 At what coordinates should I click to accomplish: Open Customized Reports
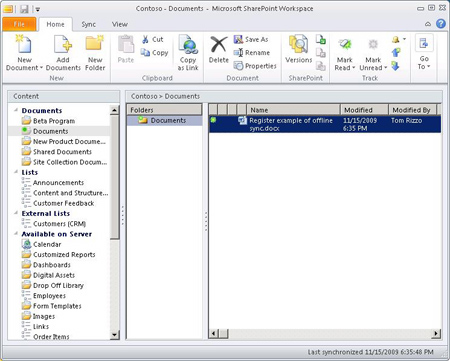(59, 255)
